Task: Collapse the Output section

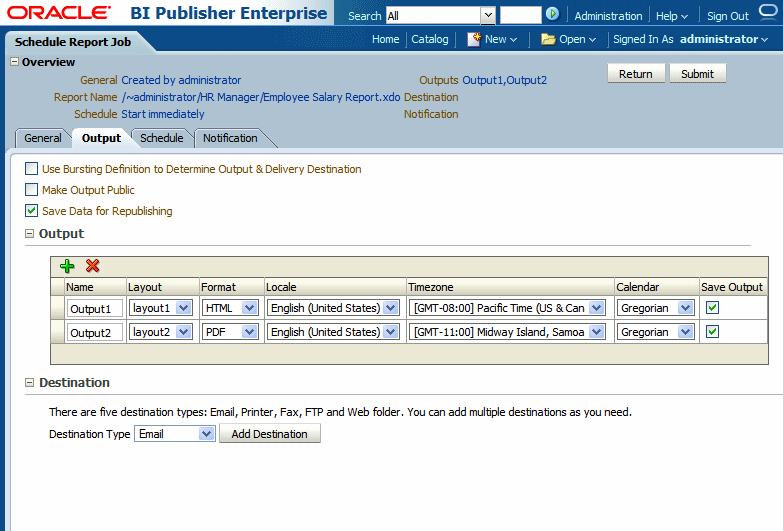Action: point(29,233)
